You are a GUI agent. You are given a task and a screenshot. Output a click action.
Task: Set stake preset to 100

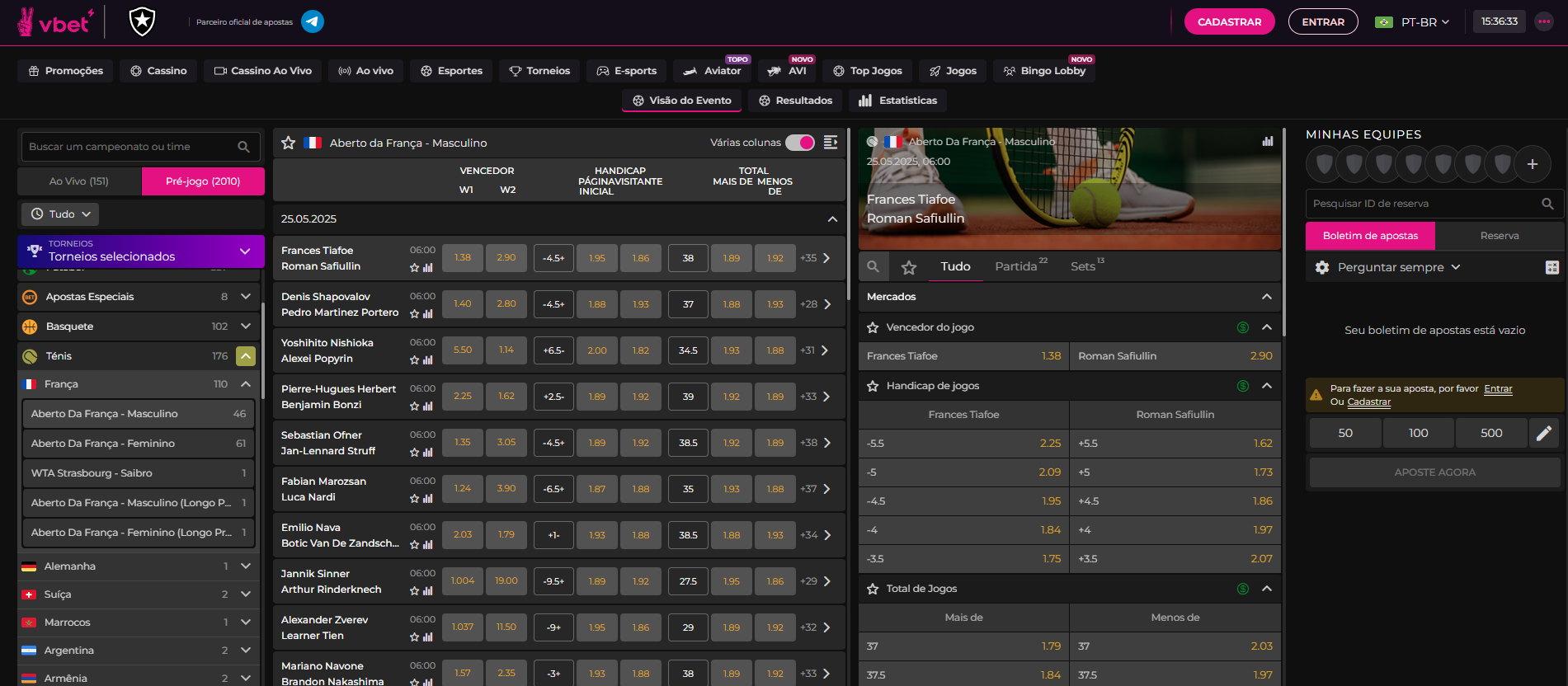tap(1418, 433)
